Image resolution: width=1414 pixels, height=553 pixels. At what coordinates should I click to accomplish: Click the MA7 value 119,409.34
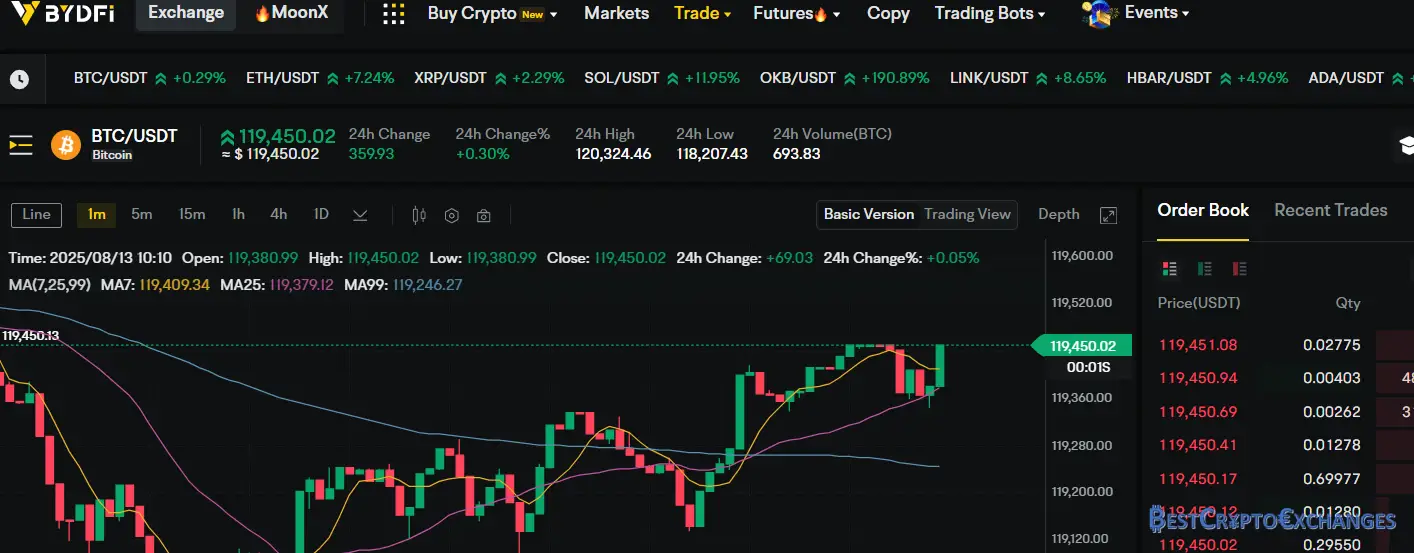pyautogui.click(x=175, y=285)
